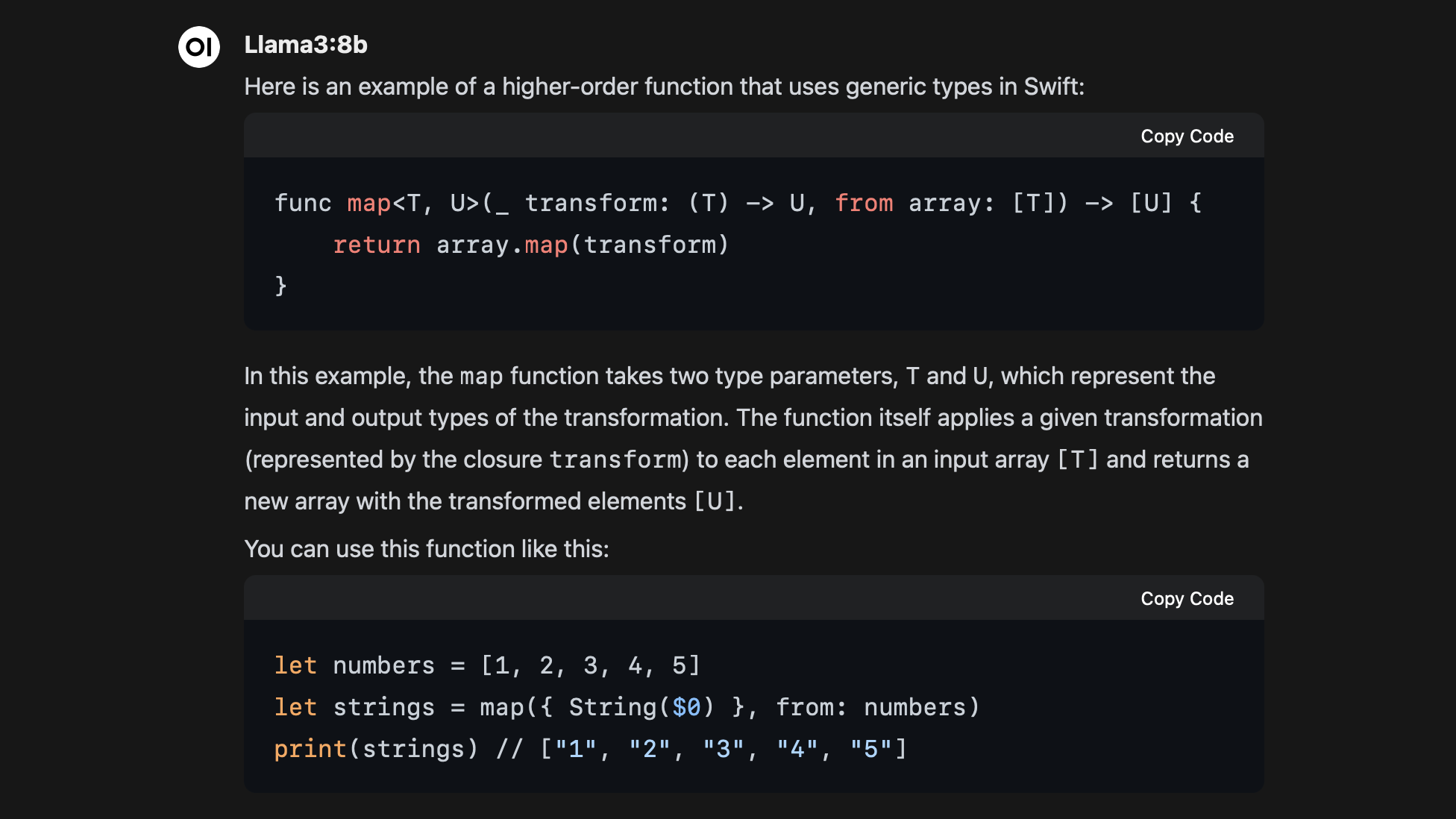Click the 'return array.map(transform)' code line

click(x=530, y=245)
